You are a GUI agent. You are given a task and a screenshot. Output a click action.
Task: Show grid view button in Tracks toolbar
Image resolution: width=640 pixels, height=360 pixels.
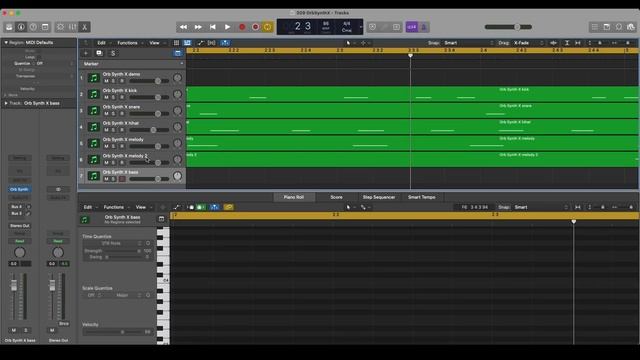pos(176,43)
